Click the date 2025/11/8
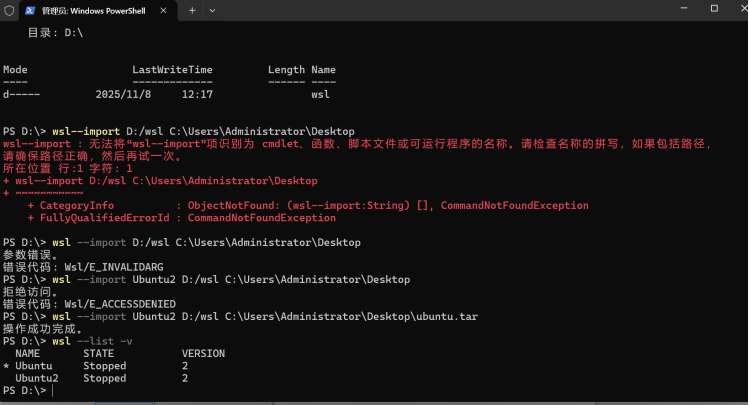Screen dimensions: 749x405 (x=123, y=95)
